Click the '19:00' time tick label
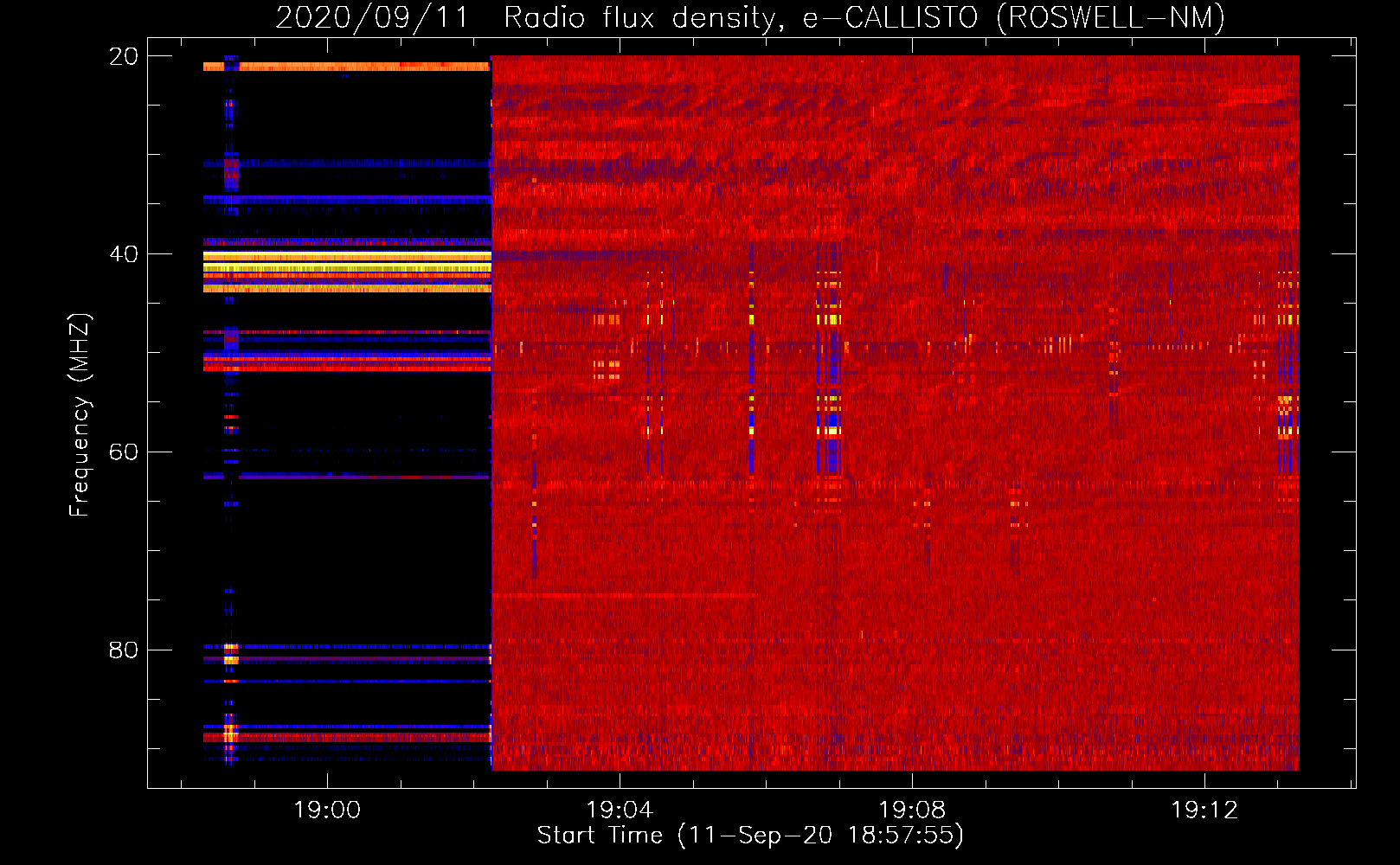Screen dimensions: 1400x865 click(x=327, y=811)
